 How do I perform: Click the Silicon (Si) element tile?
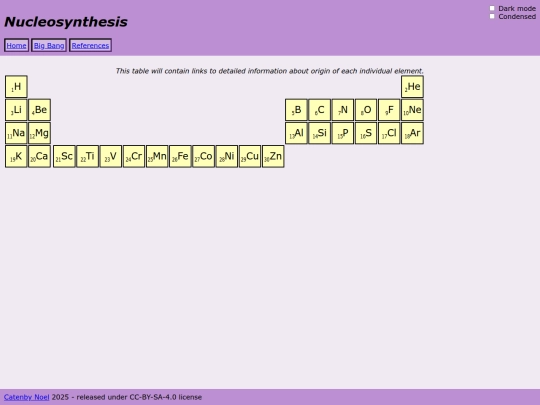tap(320, 133)
